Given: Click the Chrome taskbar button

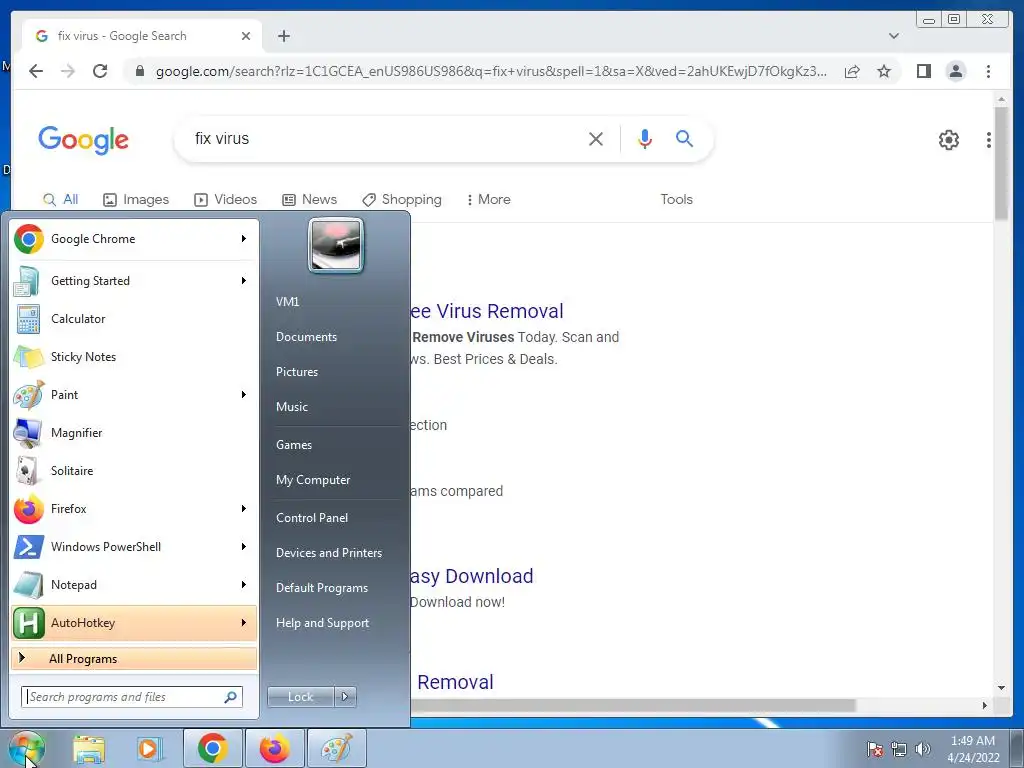Looking at the screenshot, I should (212, 748).
